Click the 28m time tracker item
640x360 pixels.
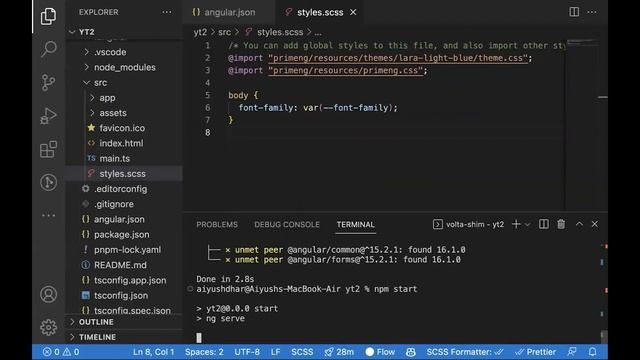pos(339,352)
